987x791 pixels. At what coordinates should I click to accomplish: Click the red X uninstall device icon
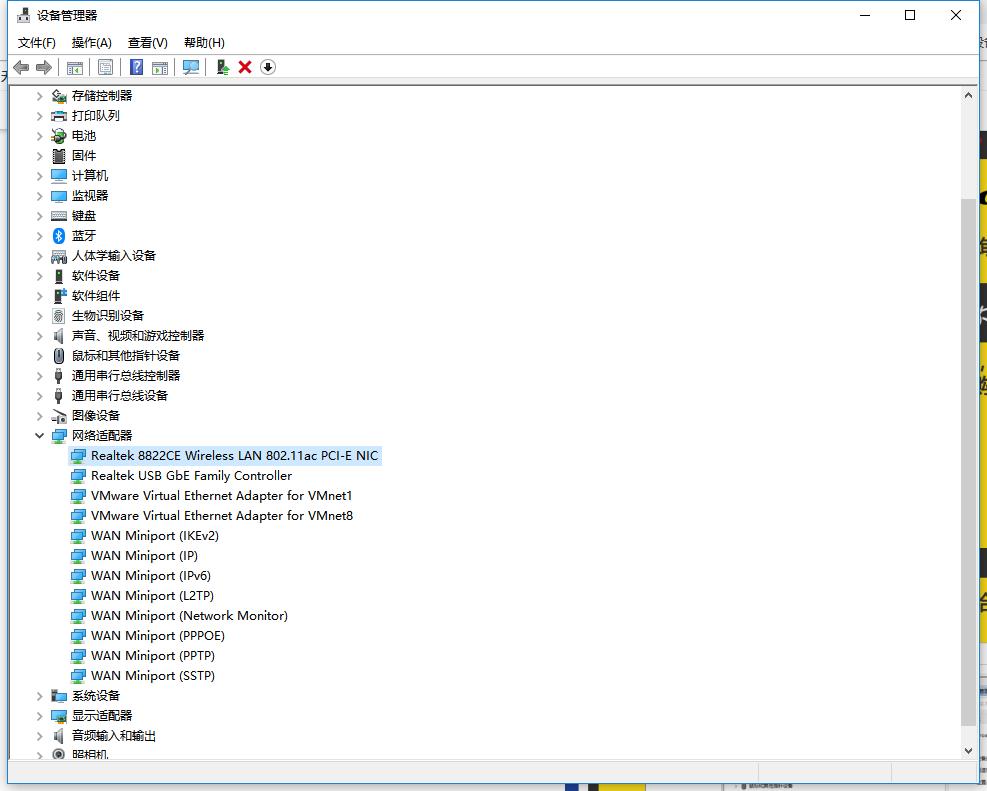(x=245, y=67)
